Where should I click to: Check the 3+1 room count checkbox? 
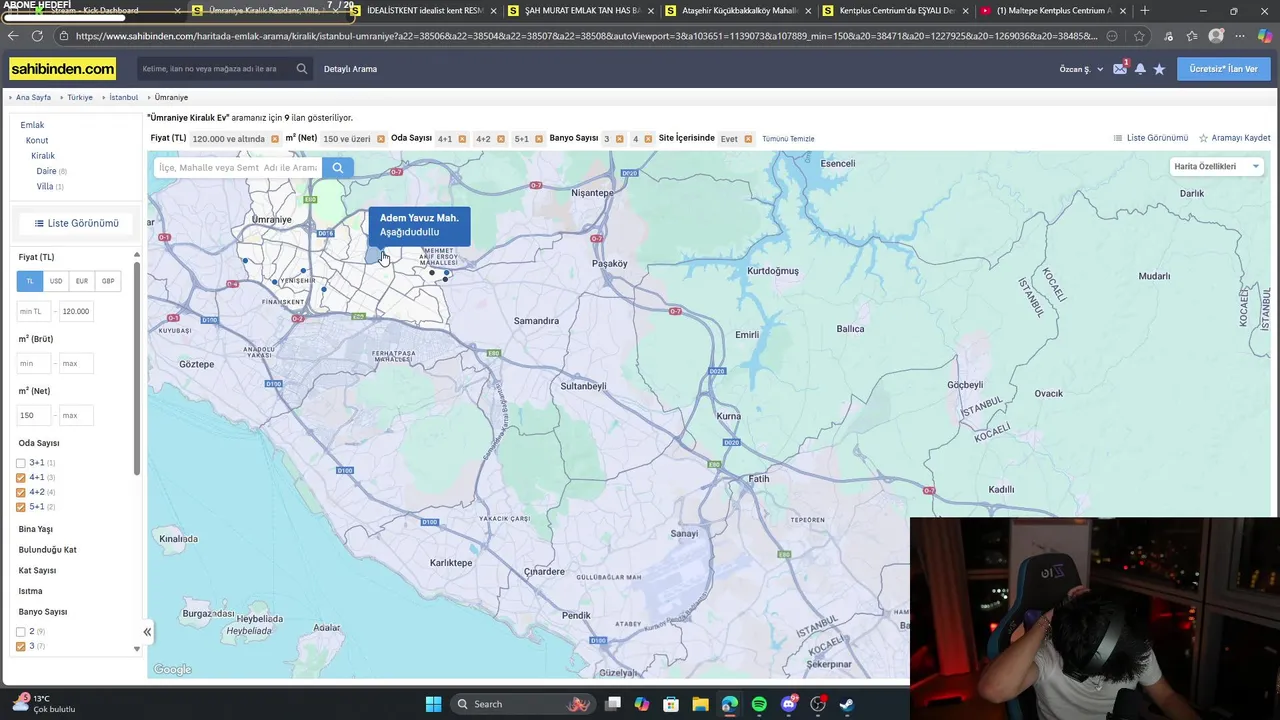(x=20, y=463)
